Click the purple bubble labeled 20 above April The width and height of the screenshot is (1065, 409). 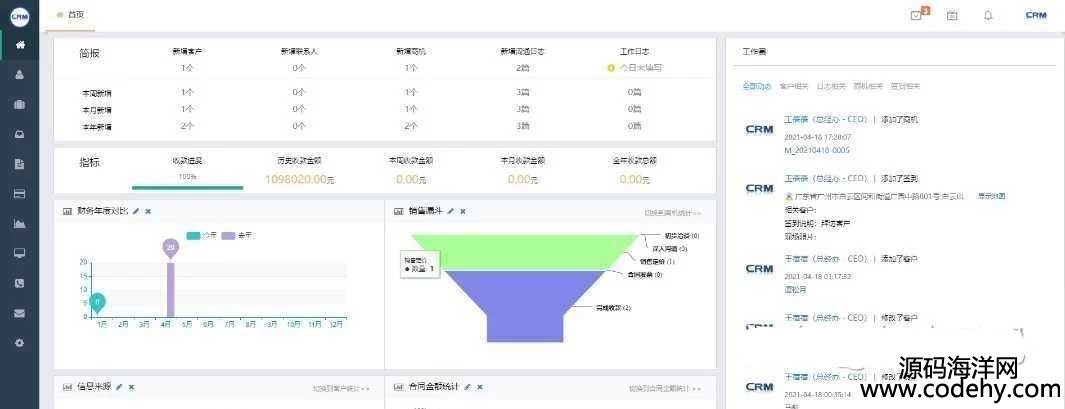170,249
